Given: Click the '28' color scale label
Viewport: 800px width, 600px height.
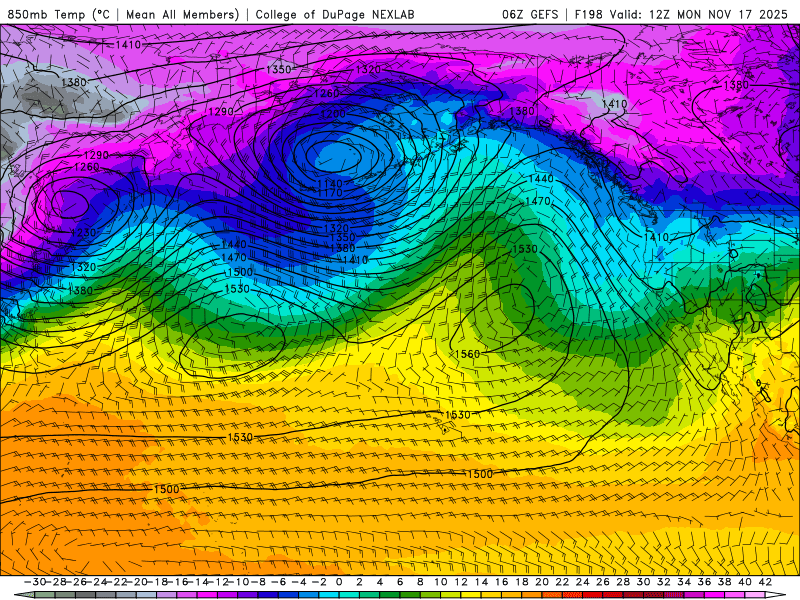Looking at the screenshot, I should point(623,582).
